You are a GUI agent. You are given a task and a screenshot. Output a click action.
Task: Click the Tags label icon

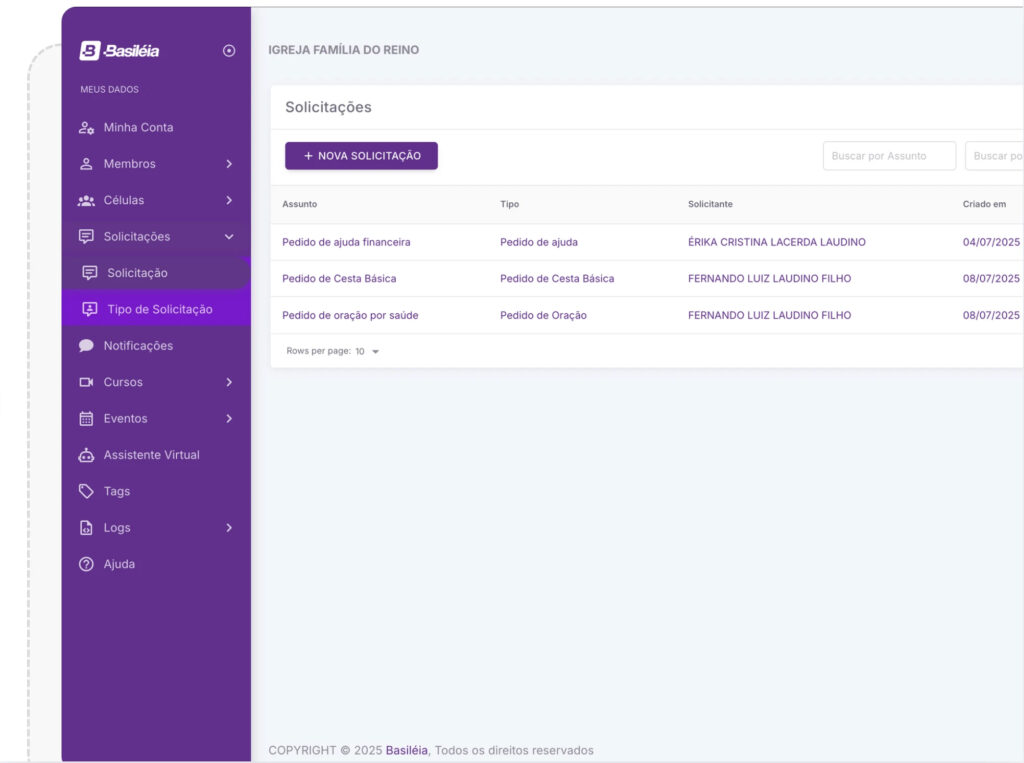[x=87, y=492]
